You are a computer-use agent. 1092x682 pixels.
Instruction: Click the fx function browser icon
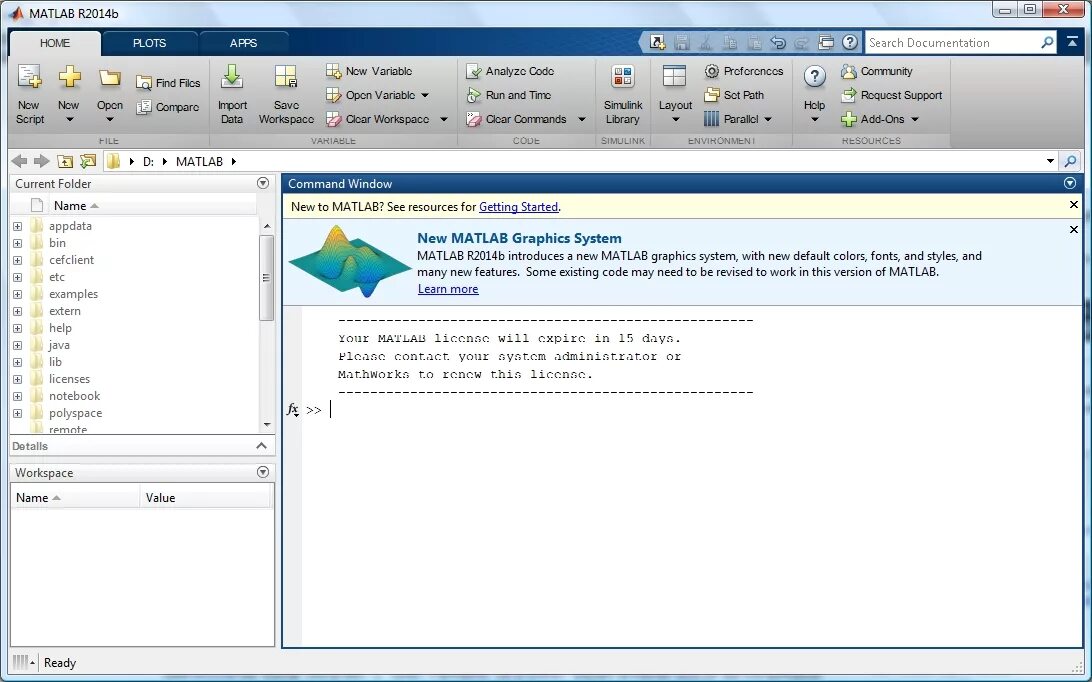tap(292, 410)
